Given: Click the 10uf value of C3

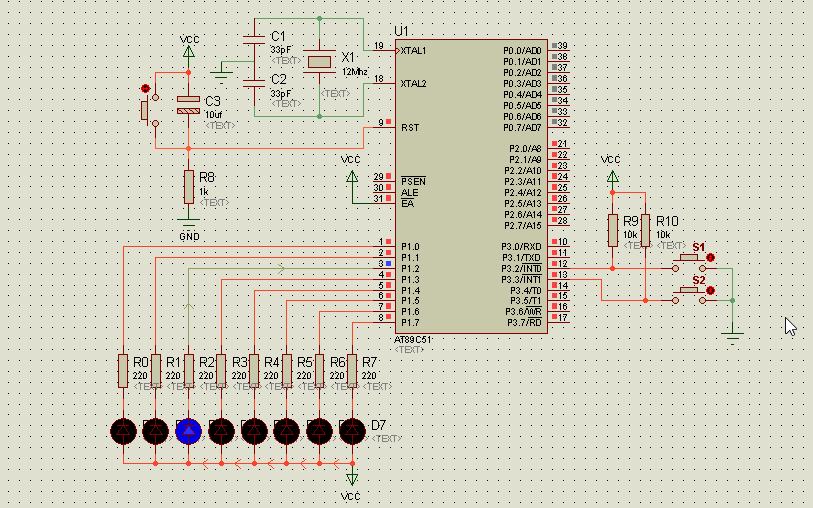Looking at the screenshot, I should point(214,115).
